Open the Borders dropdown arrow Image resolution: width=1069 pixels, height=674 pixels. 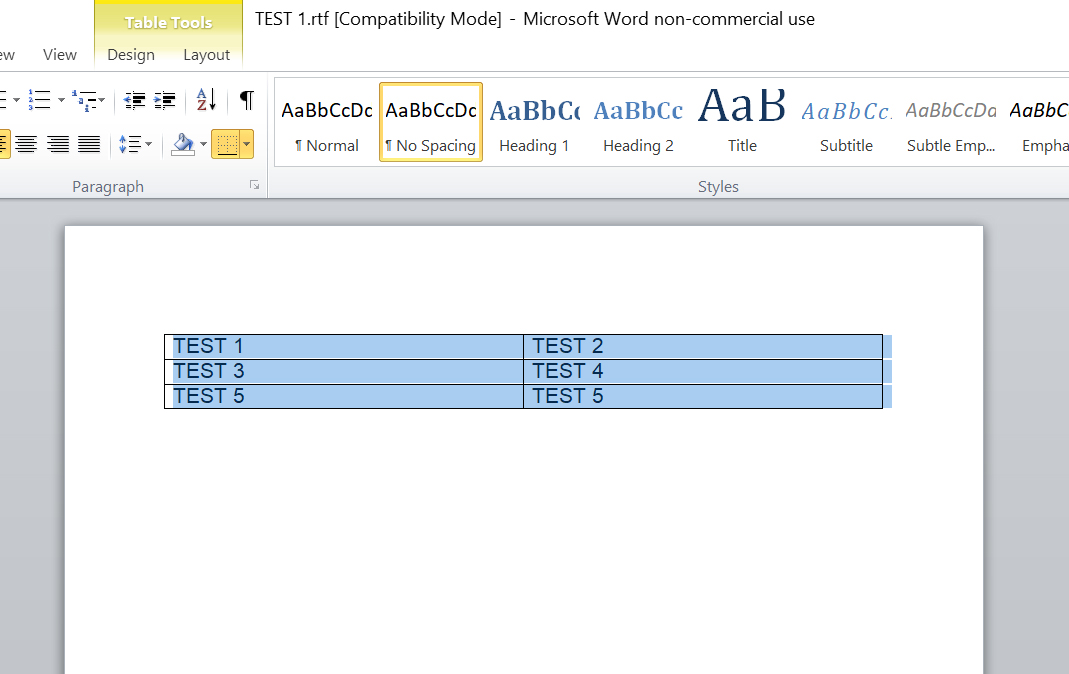click(247, 144)
